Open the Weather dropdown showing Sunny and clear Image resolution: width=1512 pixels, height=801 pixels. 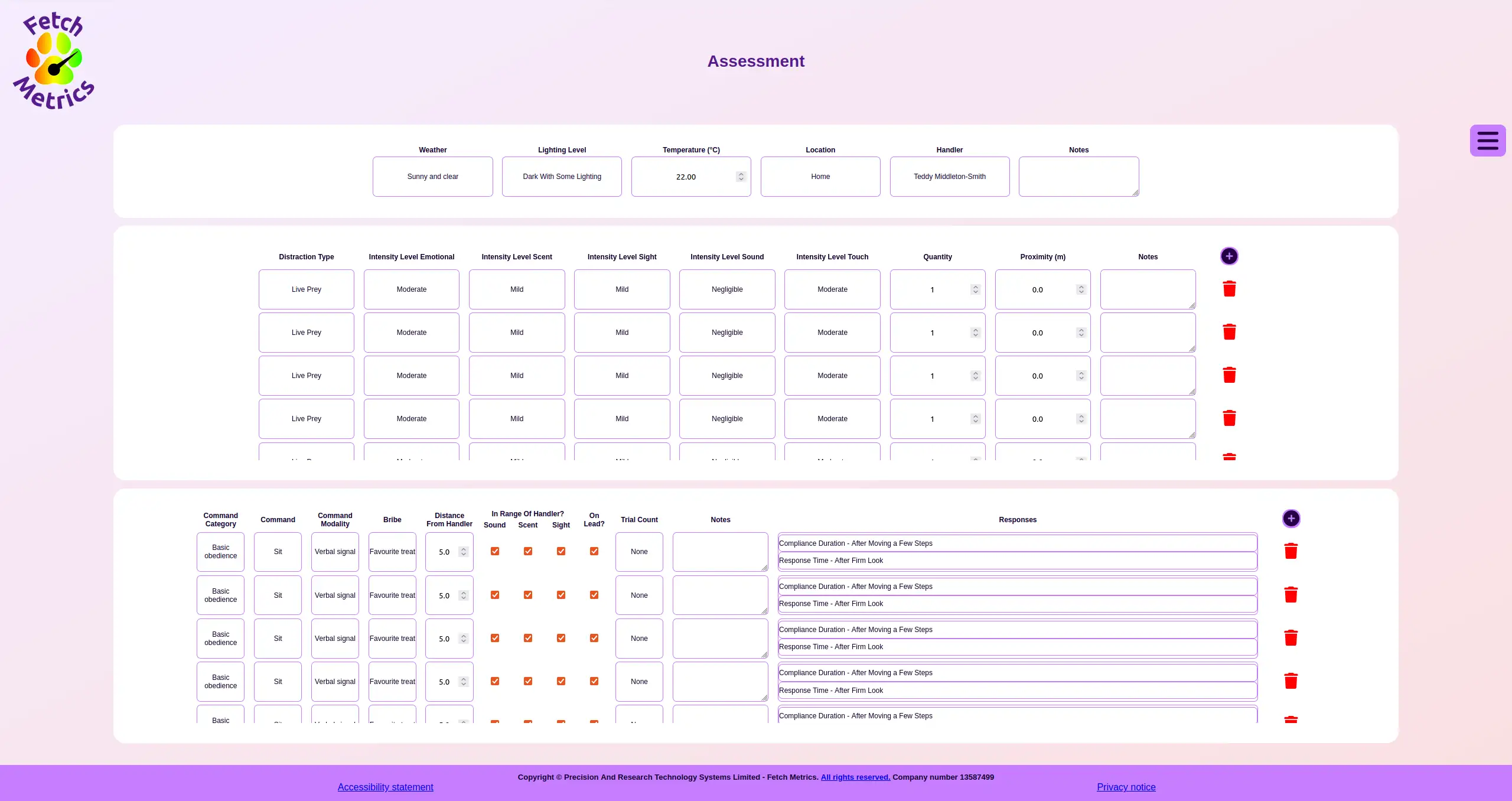coord(432,177)
